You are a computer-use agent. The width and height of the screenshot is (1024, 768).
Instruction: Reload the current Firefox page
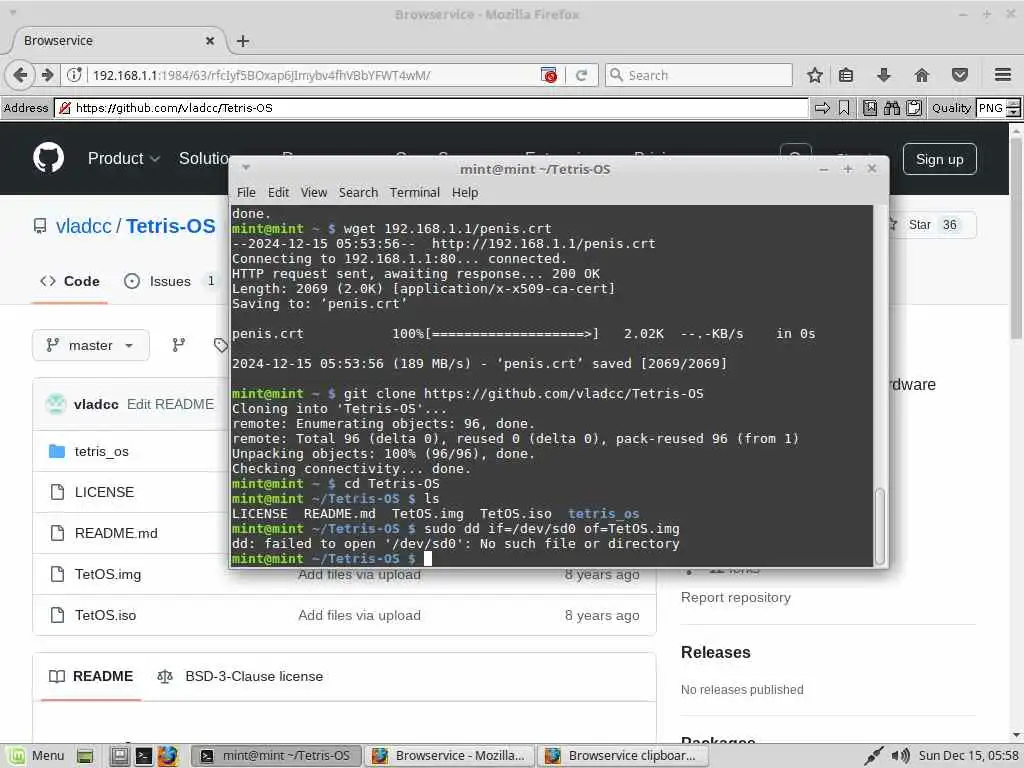pos(581,75)
